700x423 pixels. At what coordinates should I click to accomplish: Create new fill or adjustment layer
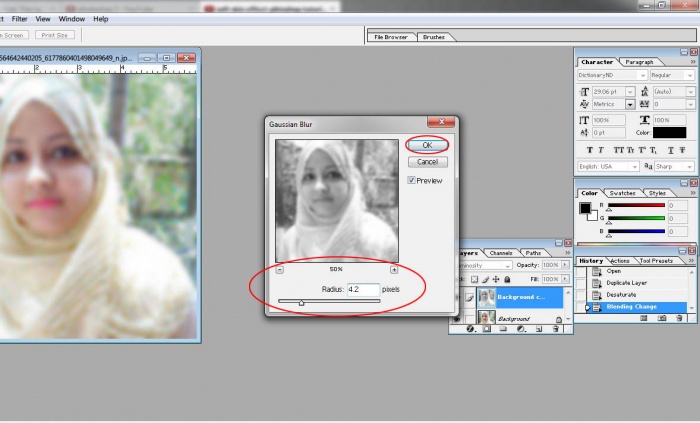(x=521, y=329)
